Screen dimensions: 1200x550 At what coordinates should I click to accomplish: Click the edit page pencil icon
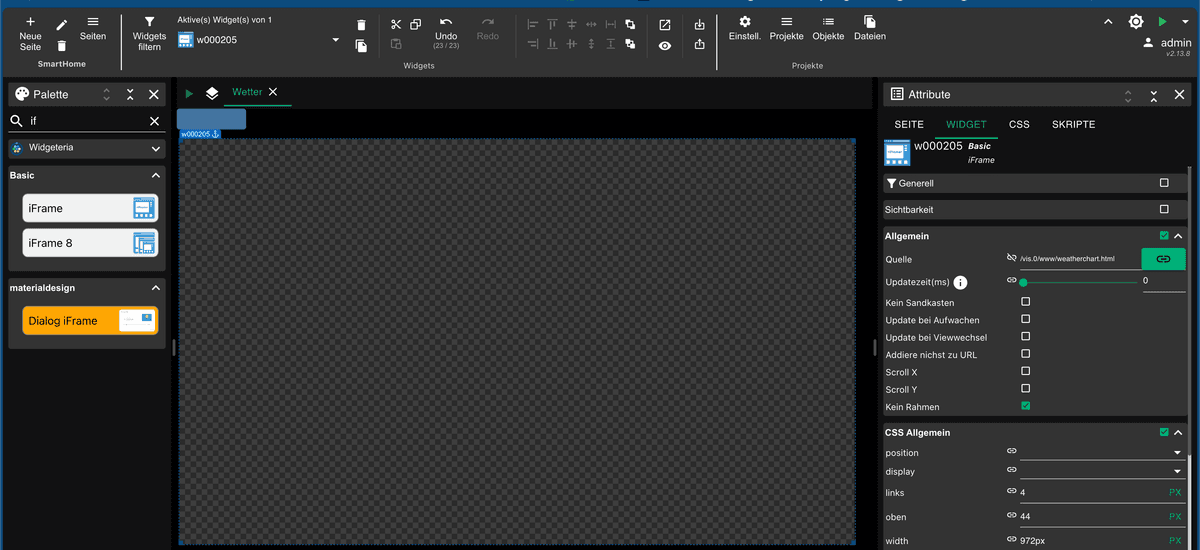(62, 25)
